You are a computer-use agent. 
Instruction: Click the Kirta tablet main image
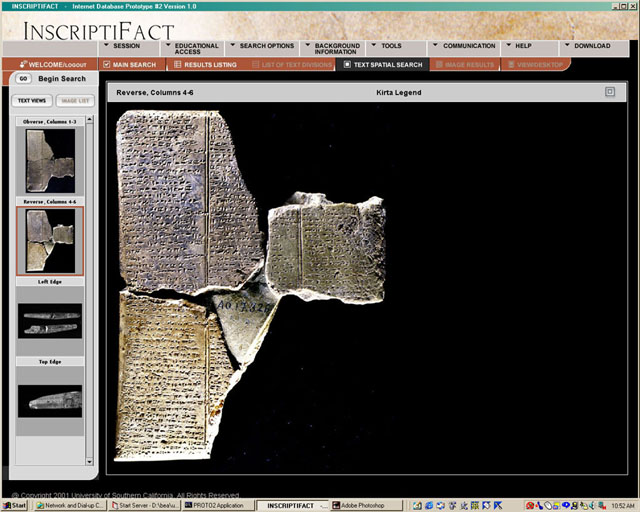click(x=250, y=286)
